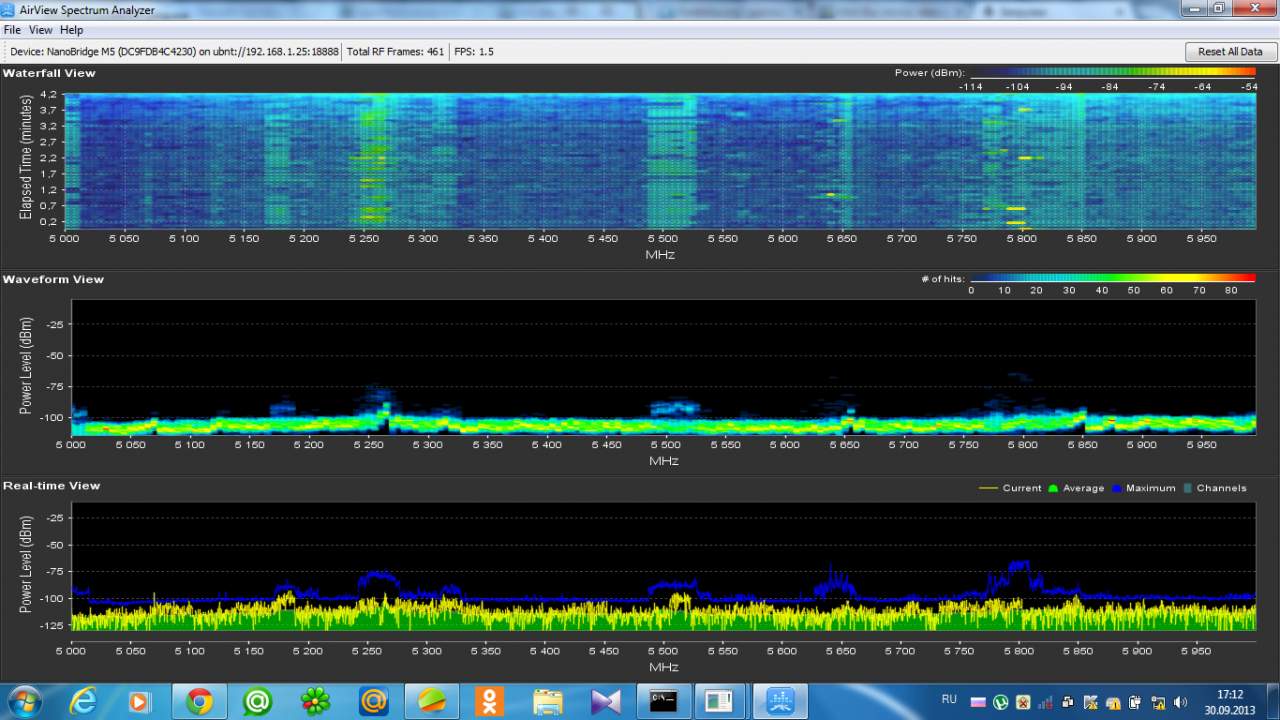This screenshot has height=720, width=1280.
Task: Open the File menu
Action: (x=12, y=30)
